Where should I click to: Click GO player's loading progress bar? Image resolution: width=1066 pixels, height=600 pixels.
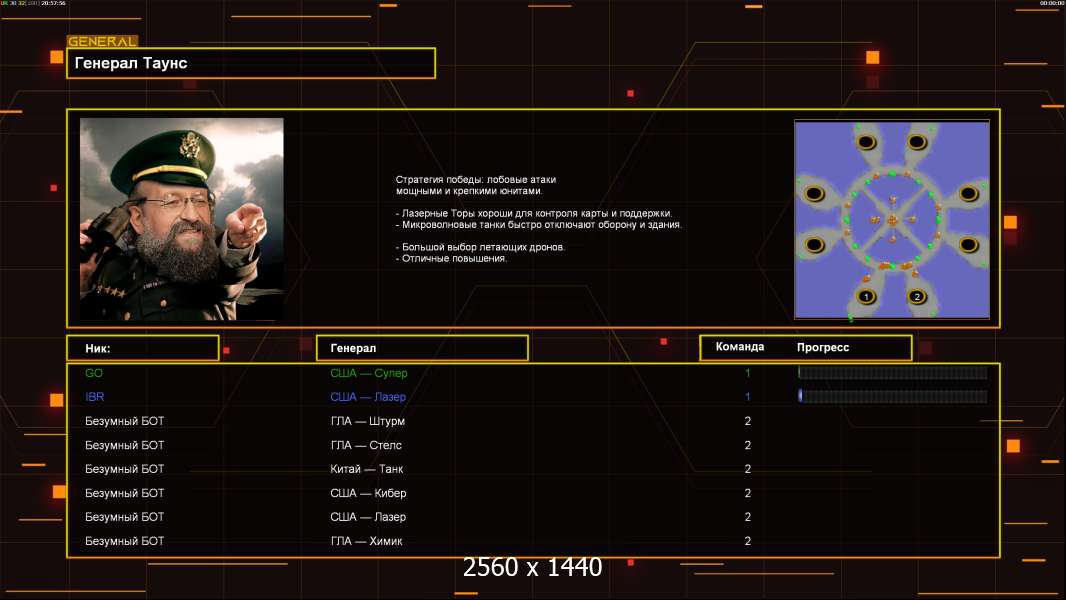pos(892,373)
